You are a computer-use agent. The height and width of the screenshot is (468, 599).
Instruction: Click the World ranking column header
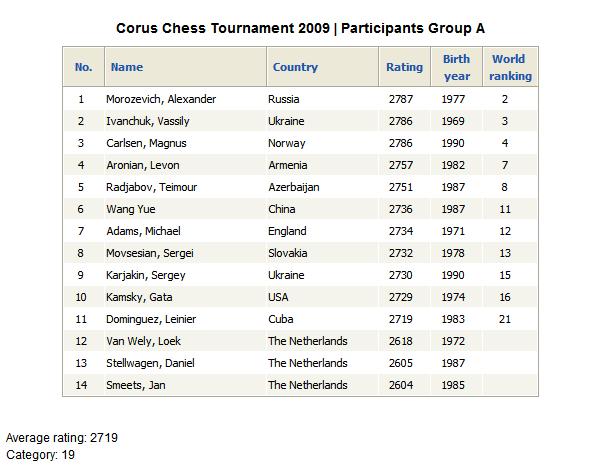point(510,67)
